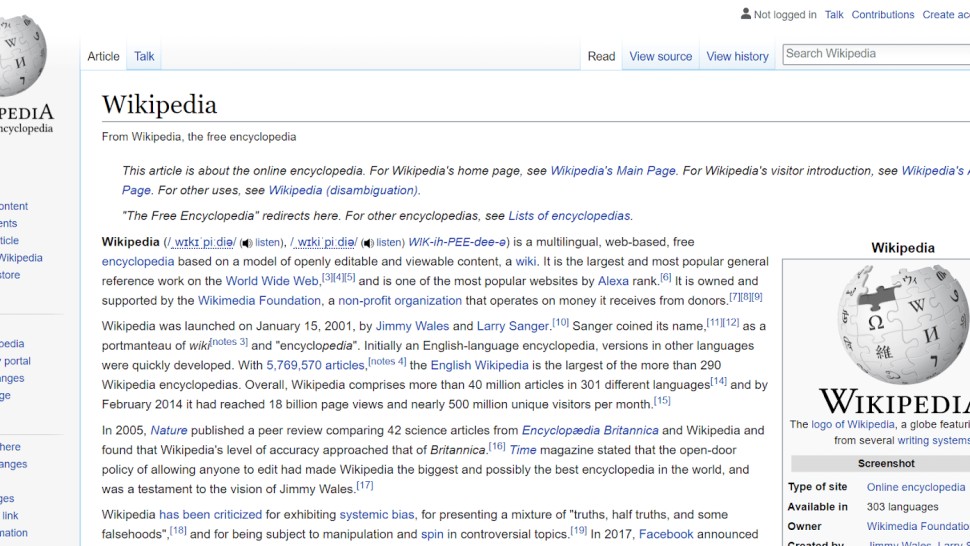Open the non-profit organization link

pyautogui.click(x=400, y=301)
